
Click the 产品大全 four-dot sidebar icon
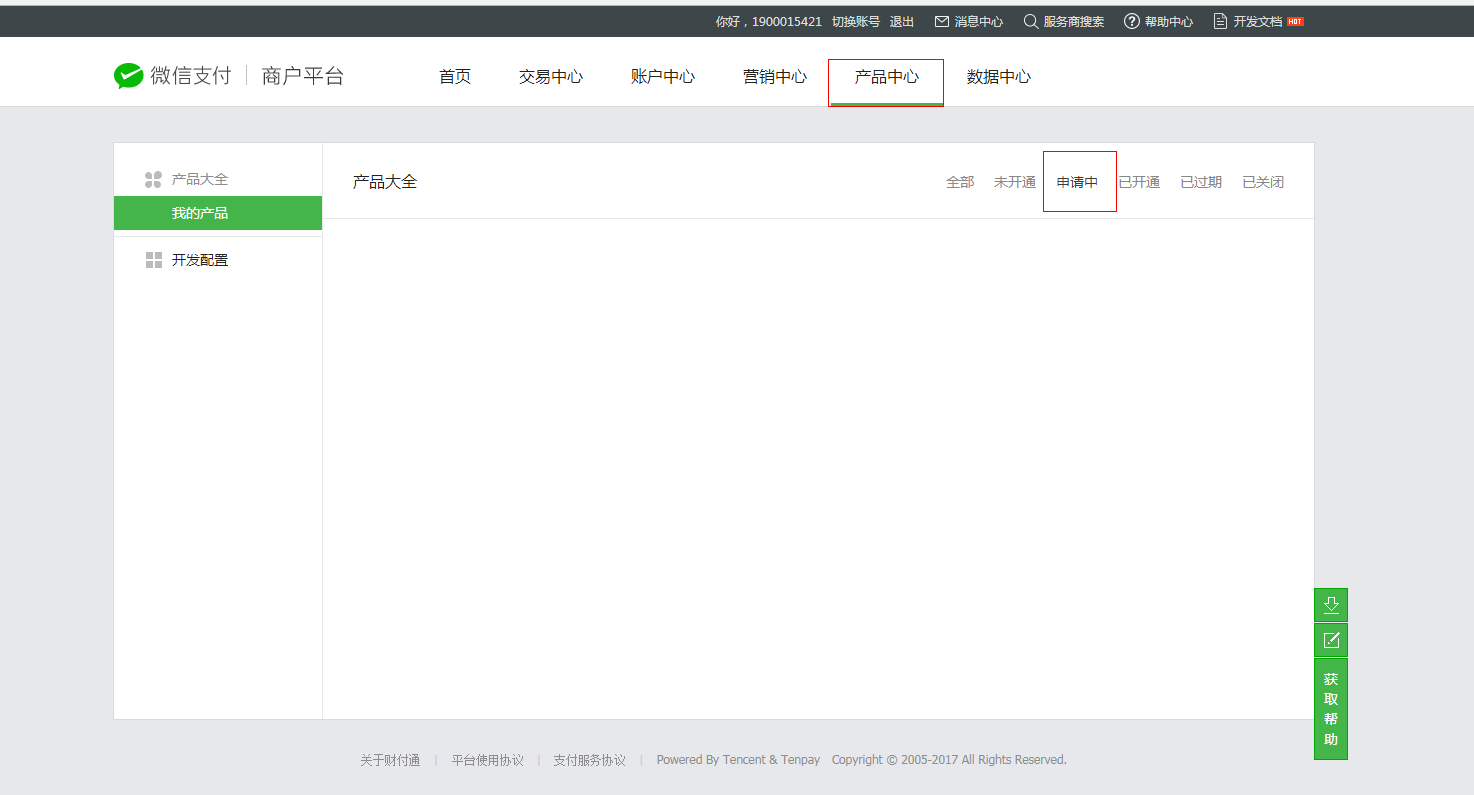[x=153, y=180]
